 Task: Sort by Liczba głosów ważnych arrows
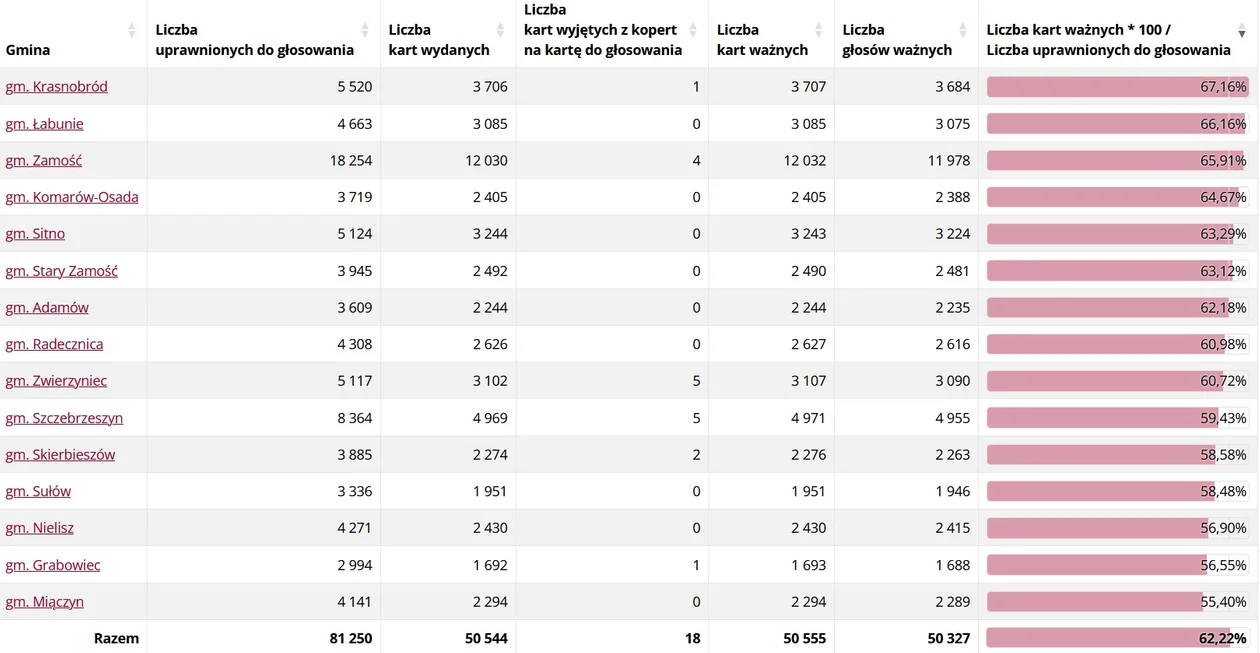(x=963, y=30)
